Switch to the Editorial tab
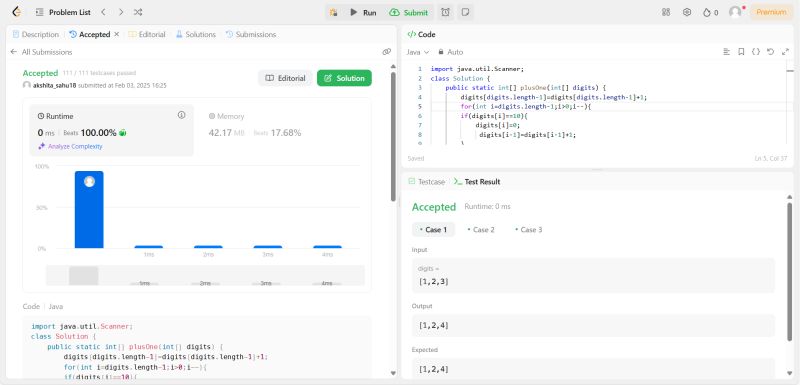800x385 pixels. pyautogui.click(x=147, y=34)
